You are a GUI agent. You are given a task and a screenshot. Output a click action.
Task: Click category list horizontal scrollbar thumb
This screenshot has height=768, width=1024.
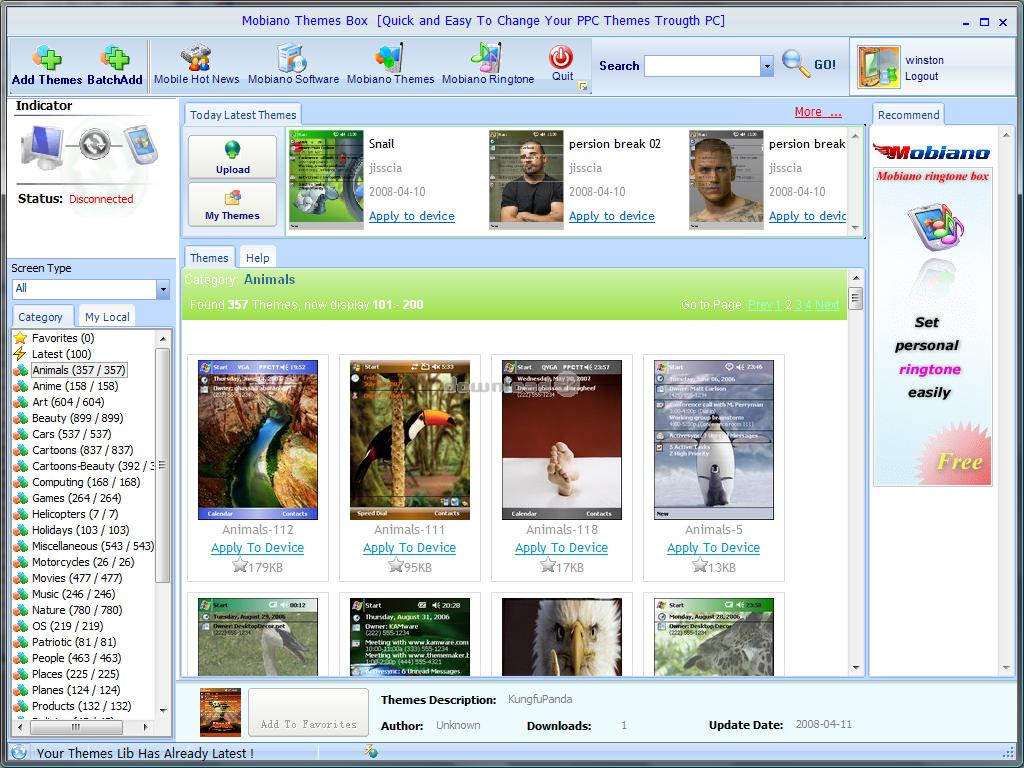click(76, 727)
